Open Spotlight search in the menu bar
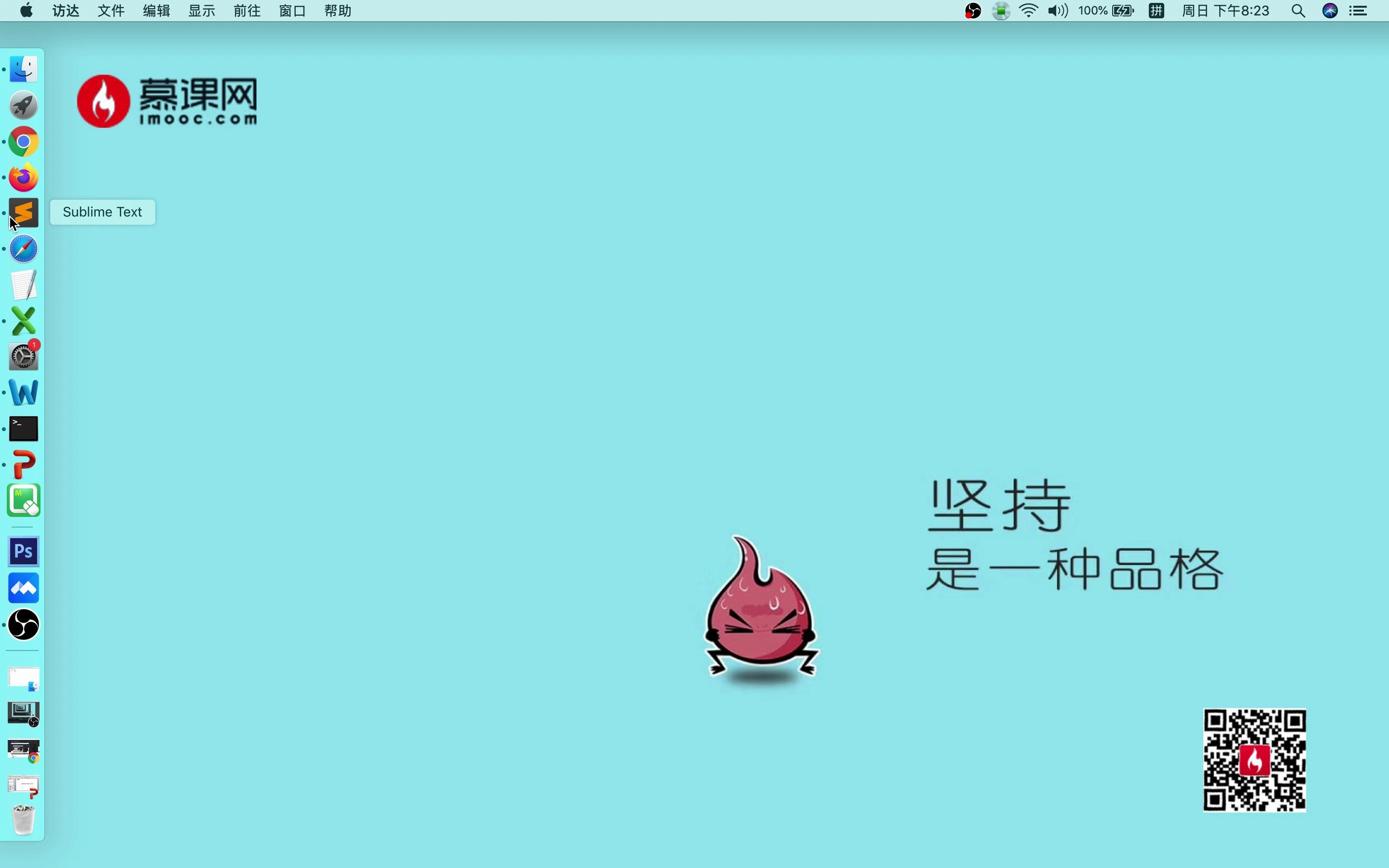Screen dimensions: 1389x868 [x=1298, y=11]
